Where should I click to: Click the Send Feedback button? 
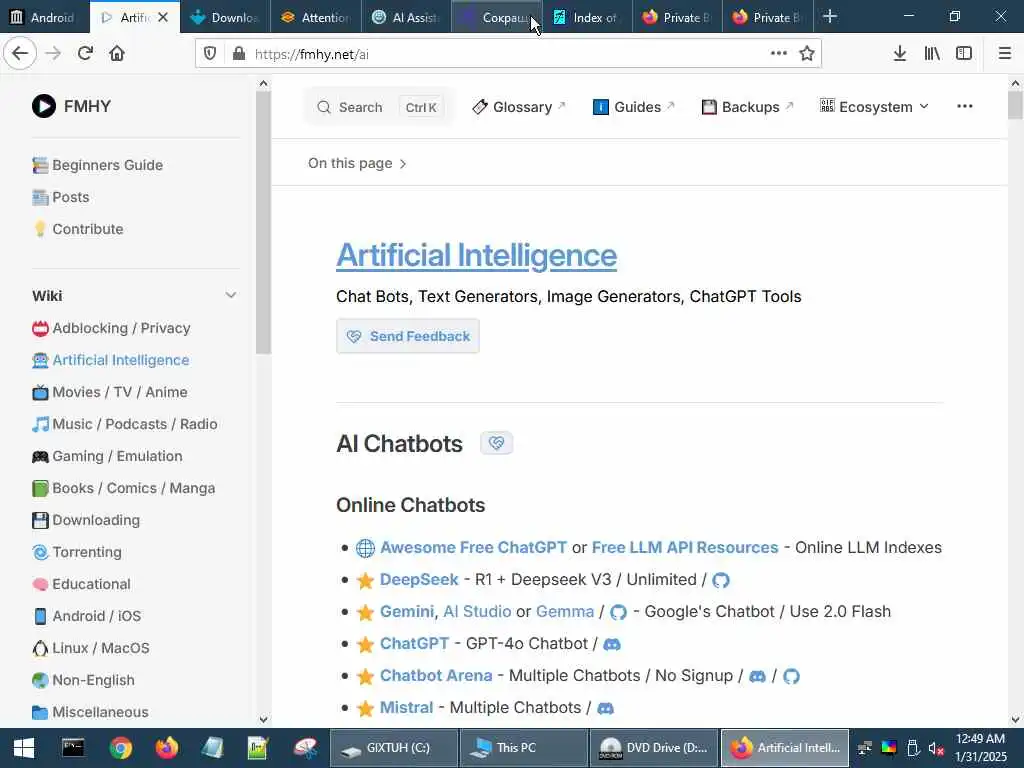click(x=408, y=336)
